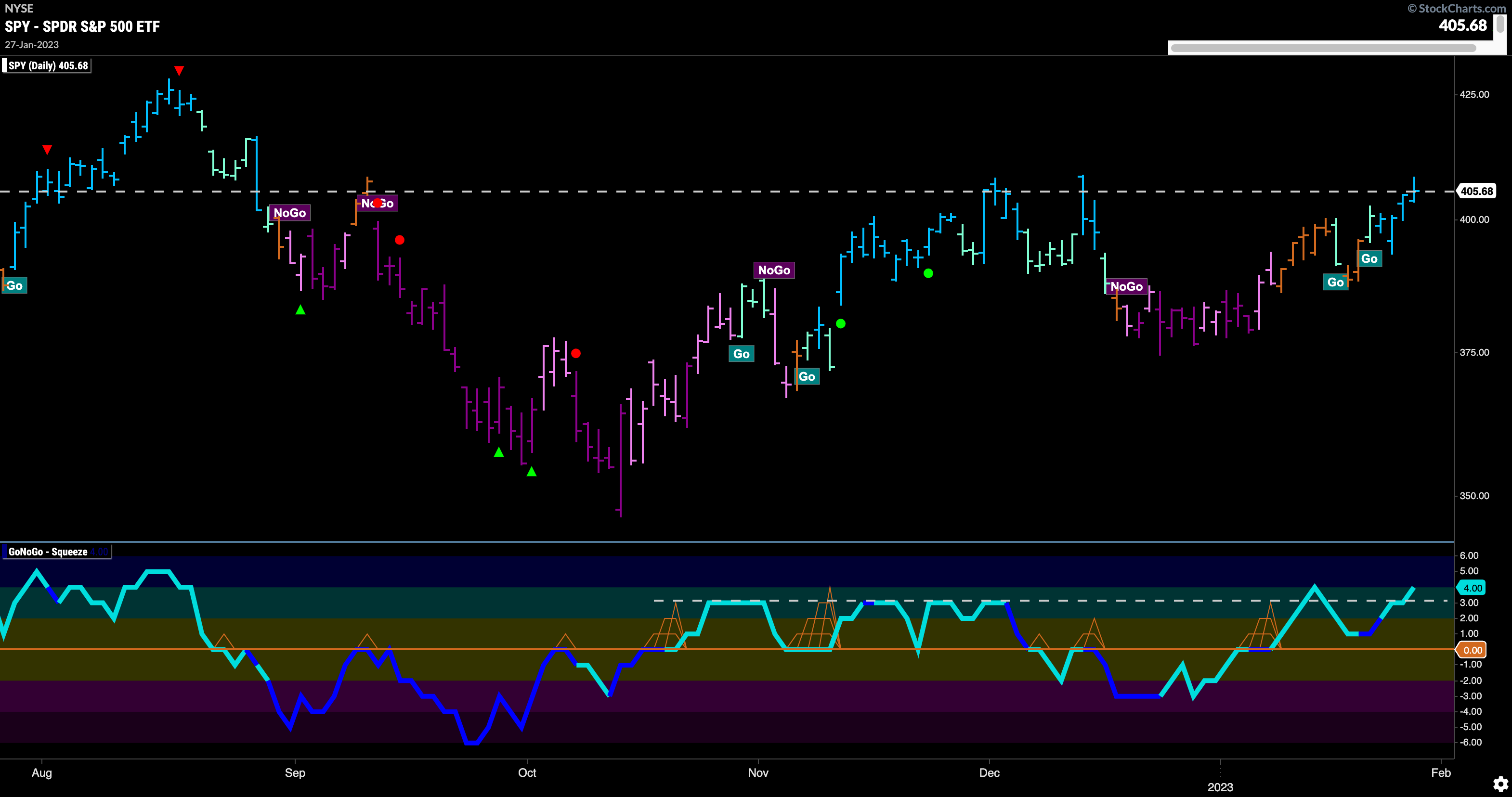The height and width of the screenshot is (797, 1512).
Task: Click the Nov label on the time axis
Action: [x=758, y=772]
